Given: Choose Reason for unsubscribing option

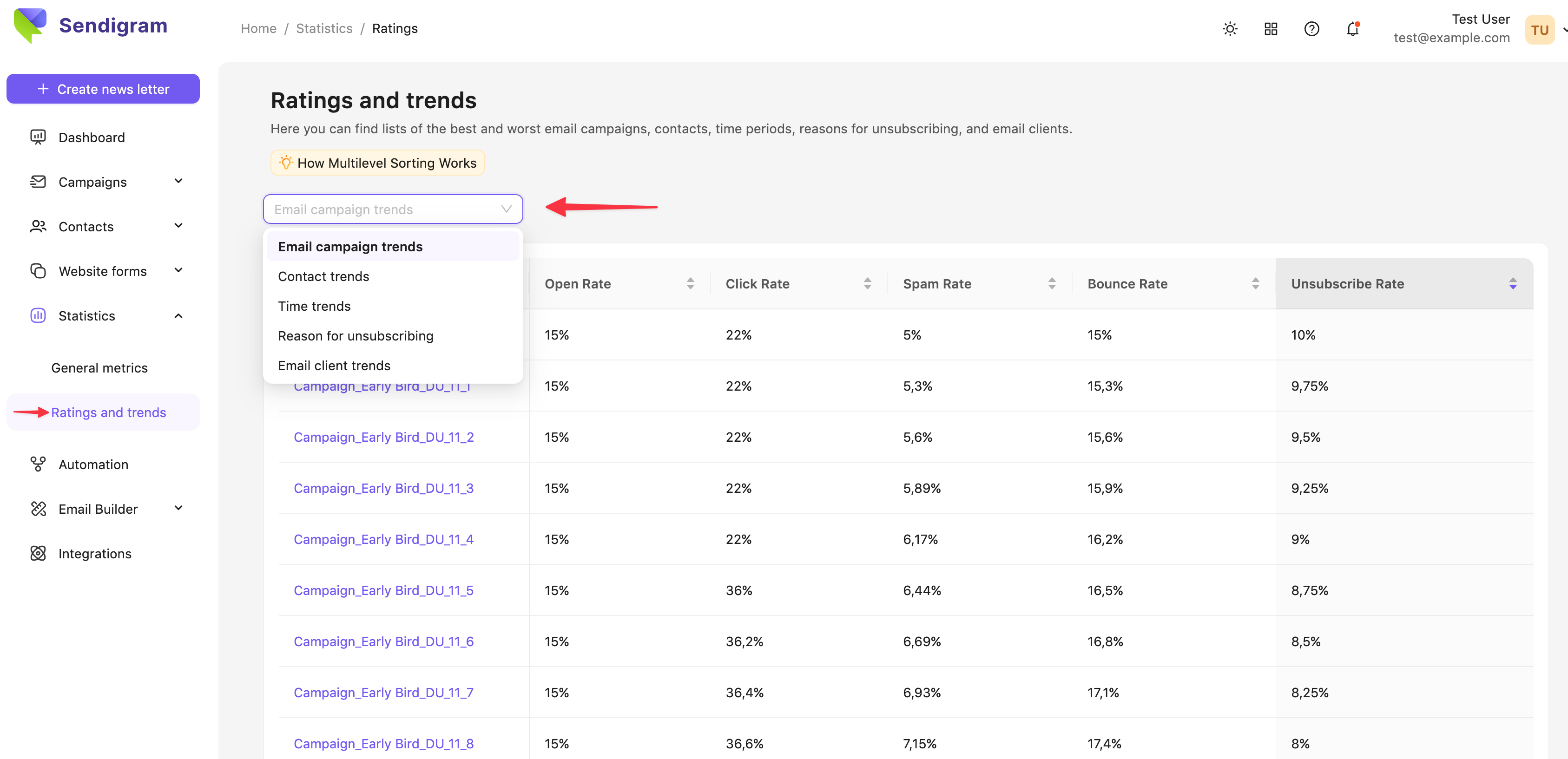Looking at the screenshot, I should tap(356, 336).
